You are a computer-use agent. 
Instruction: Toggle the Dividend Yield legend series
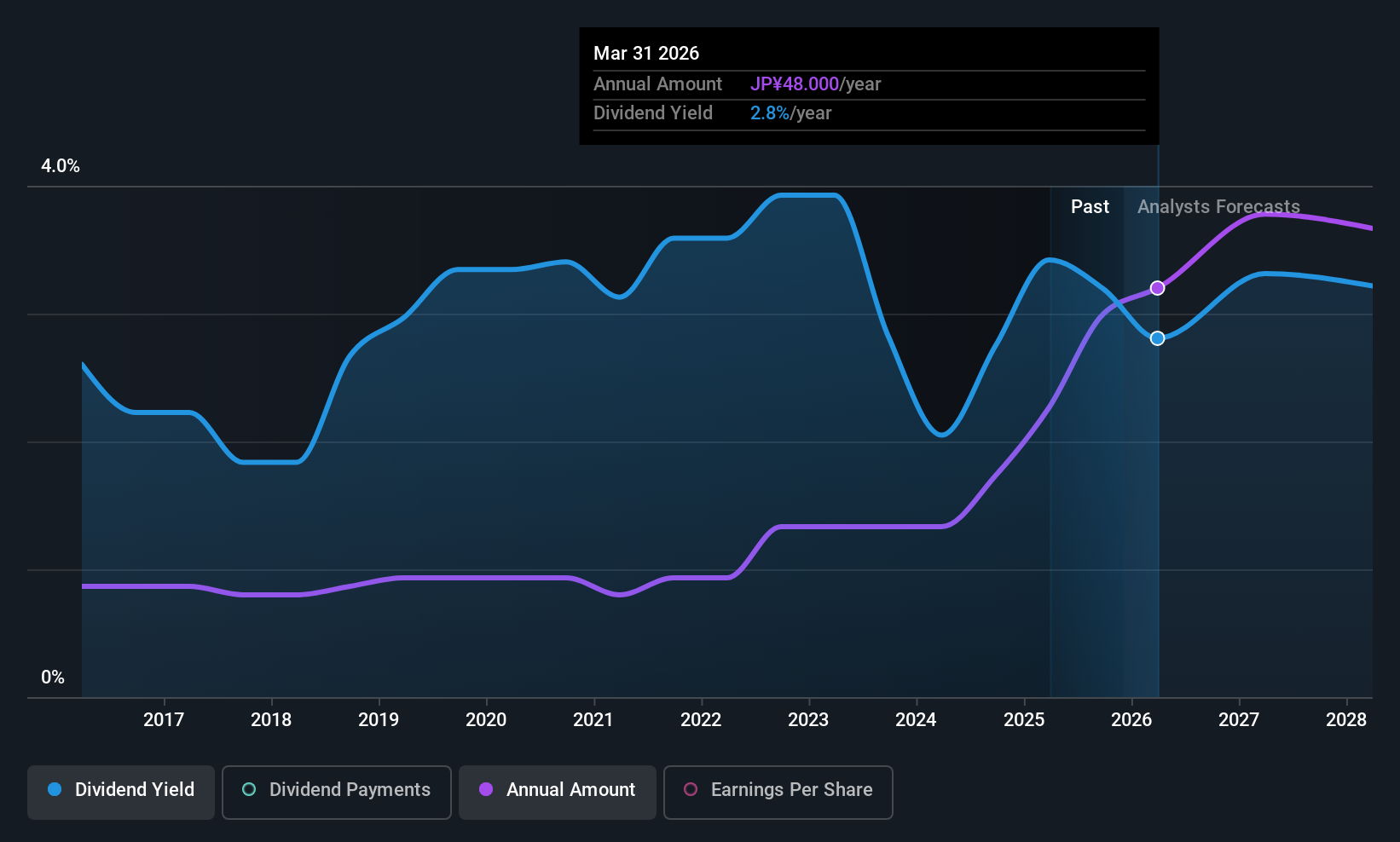pyautogui.click(x=121, y=790)
